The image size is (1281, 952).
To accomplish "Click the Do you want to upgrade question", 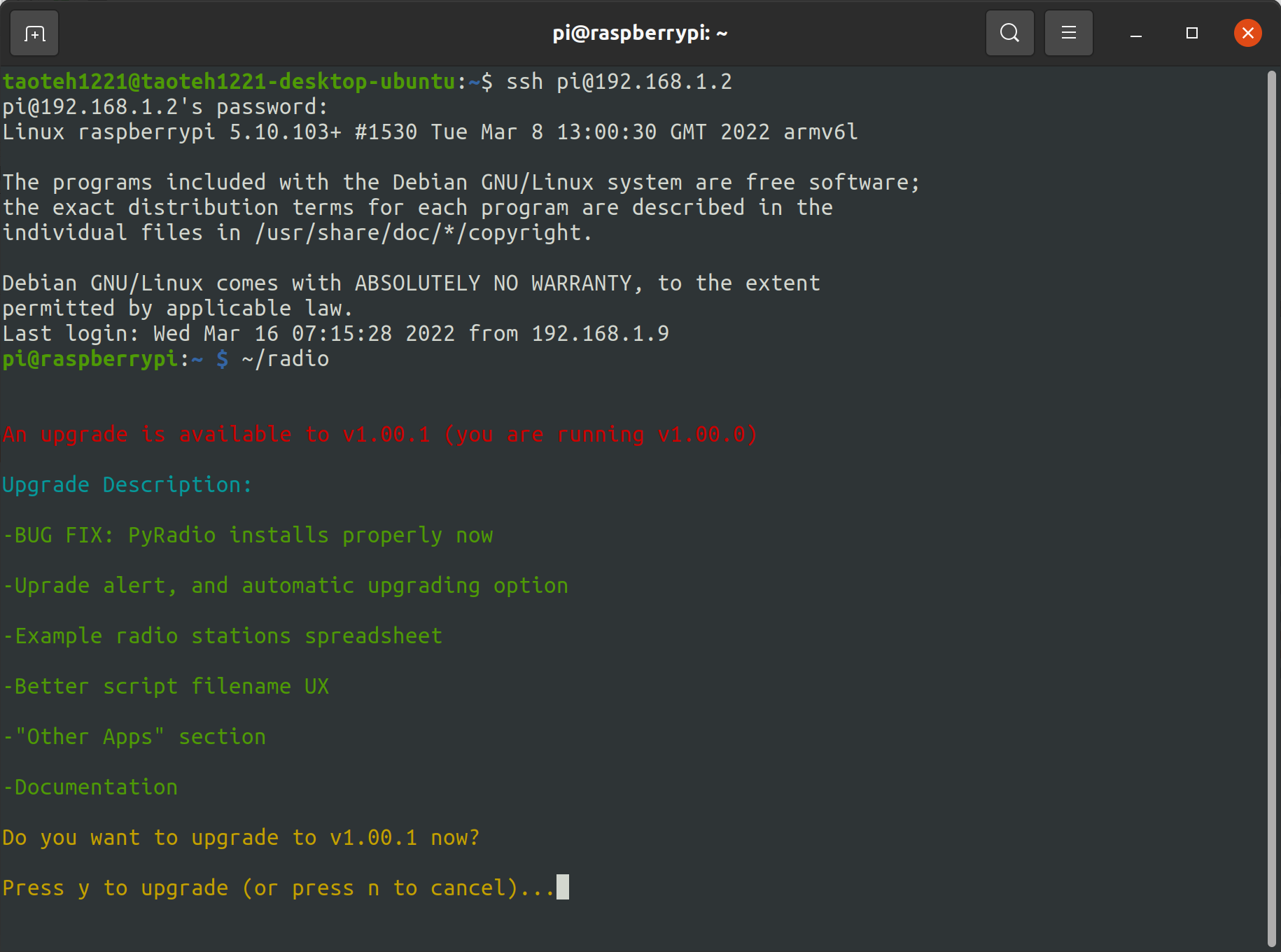I will (241, 838).
